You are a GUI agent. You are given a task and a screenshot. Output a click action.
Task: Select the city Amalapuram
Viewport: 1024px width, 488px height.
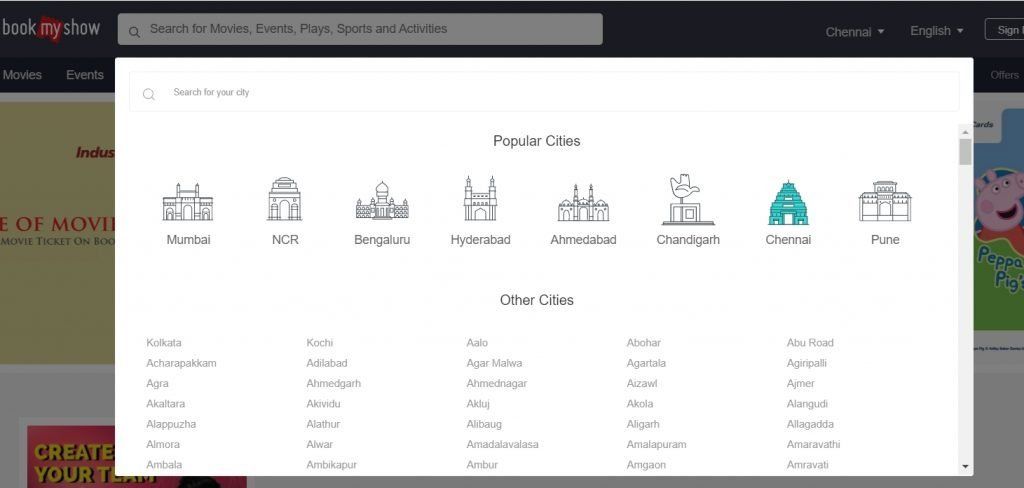(656, 444)
